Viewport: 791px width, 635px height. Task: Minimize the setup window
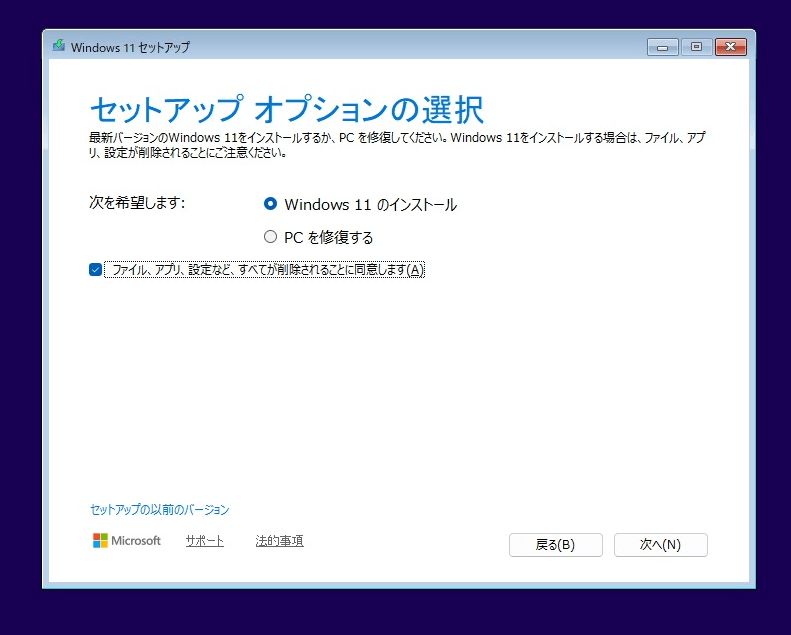(x=662, y=47)
